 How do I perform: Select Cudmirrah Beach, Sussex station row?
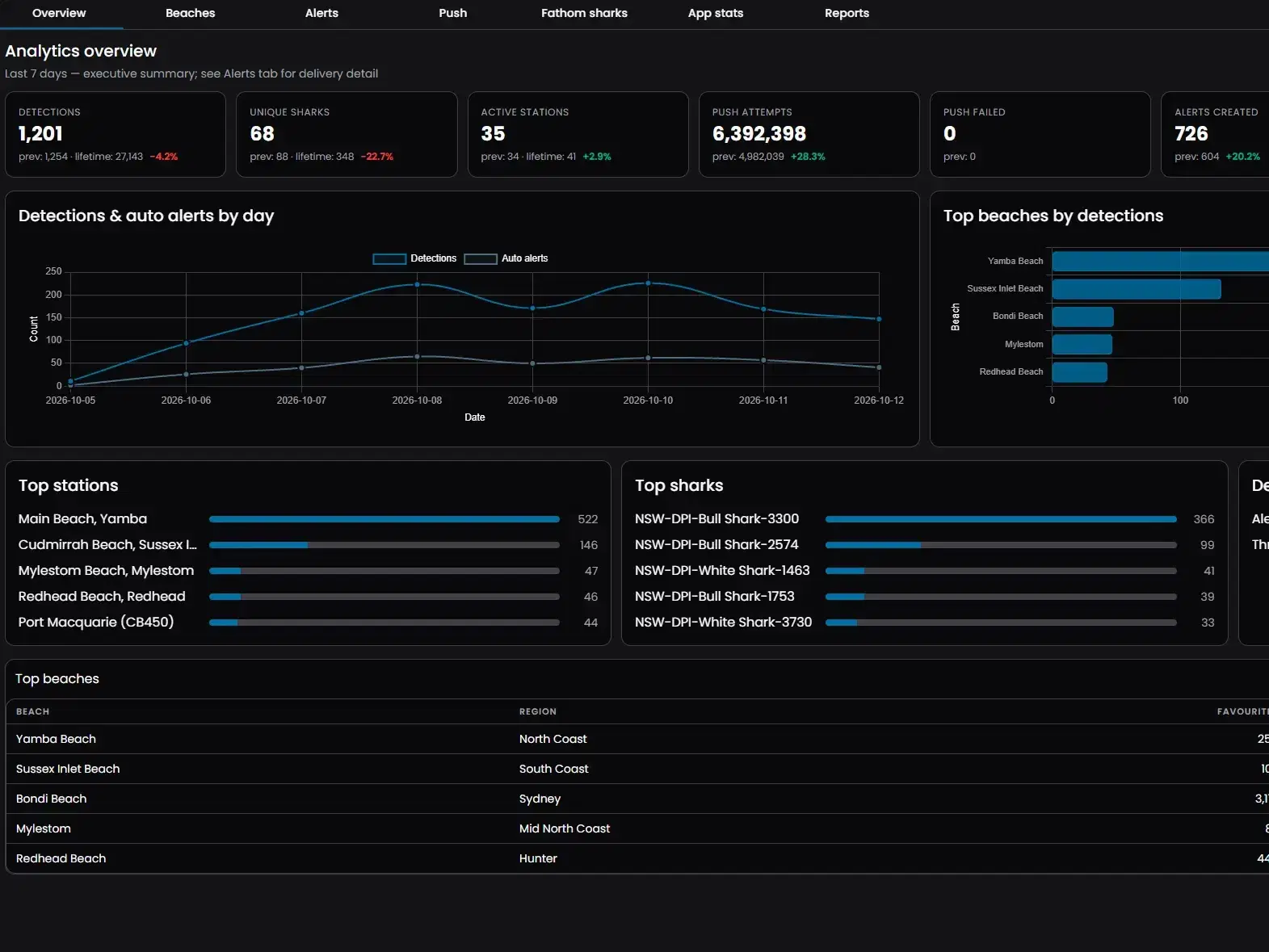pos(308,545)
